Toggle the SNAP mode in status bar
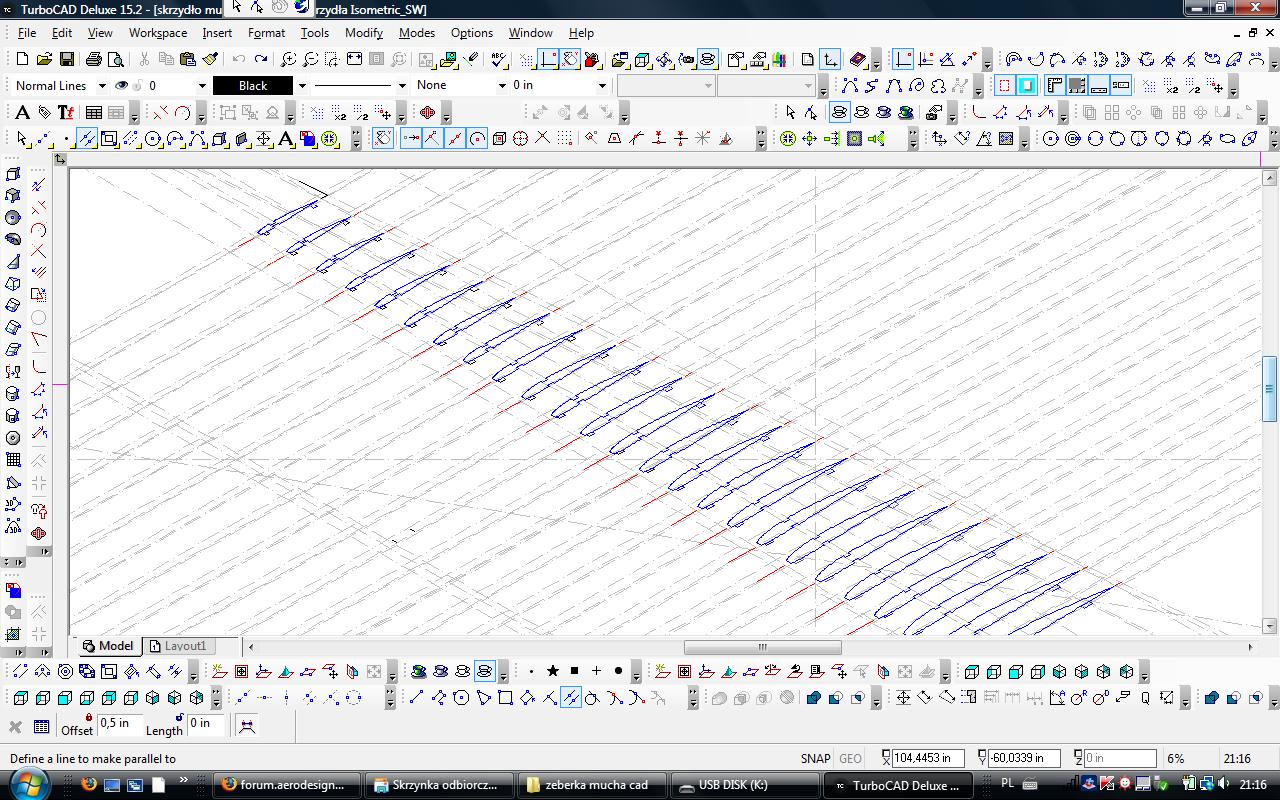This screenshot has height=800, width=1280. click(815, 759)
